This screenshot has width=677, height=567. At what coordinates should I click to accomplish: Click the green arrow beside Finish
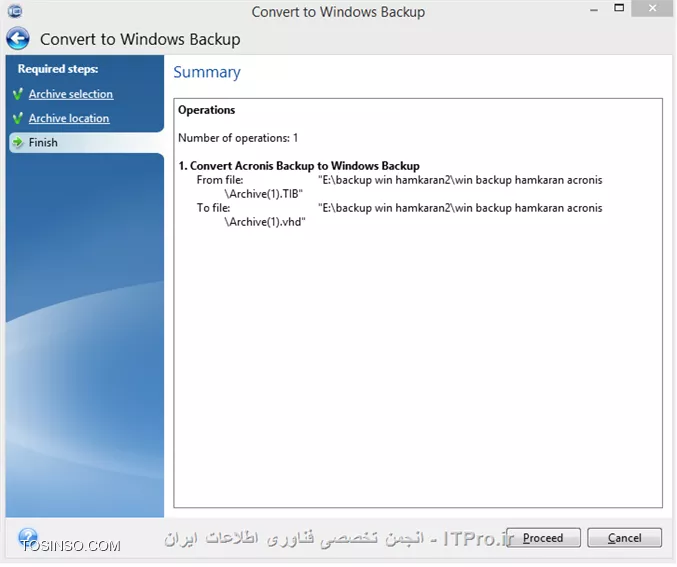[x=18, y=142]
